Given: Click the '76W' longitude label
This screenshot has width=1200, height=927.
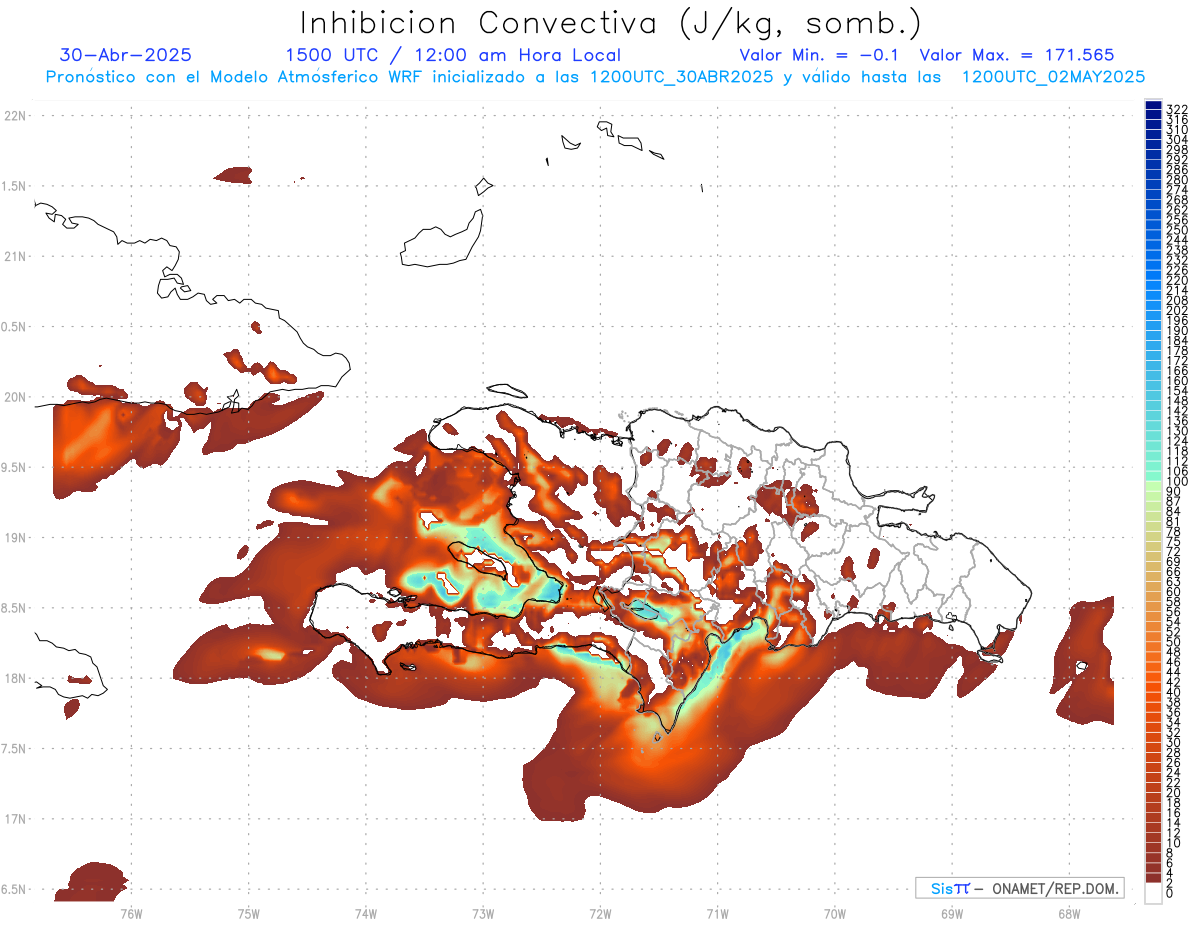Looking at the screenshot, I should click(131, 912).
